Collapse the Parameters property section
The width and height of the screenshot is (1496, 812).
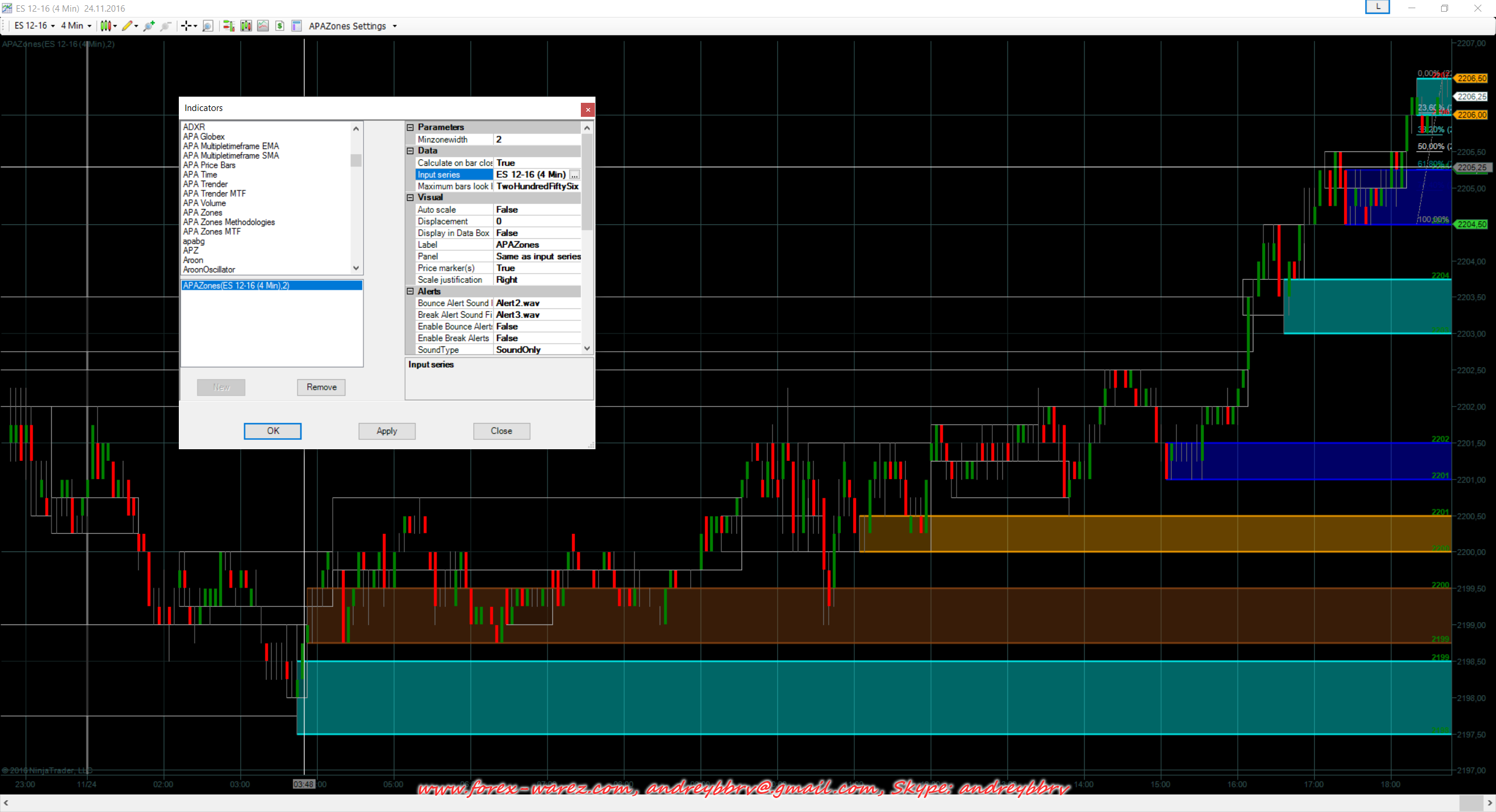point(410,127)
